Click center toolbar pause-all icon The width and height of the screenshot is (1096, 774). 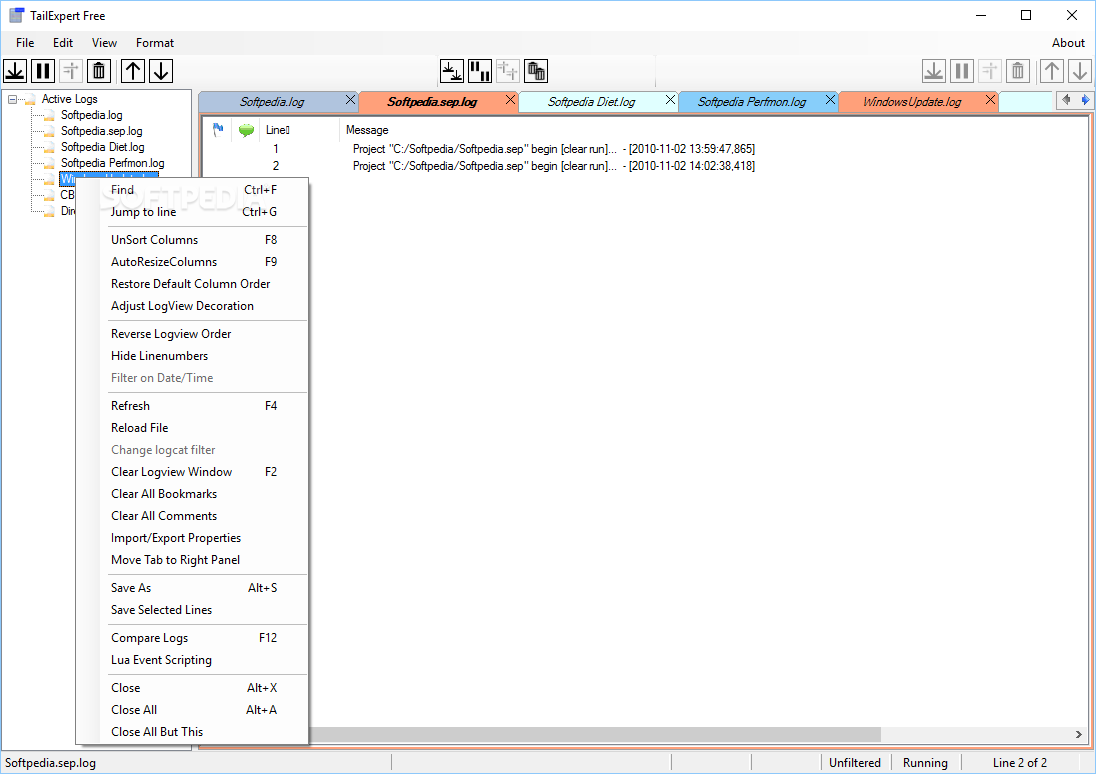480,71
